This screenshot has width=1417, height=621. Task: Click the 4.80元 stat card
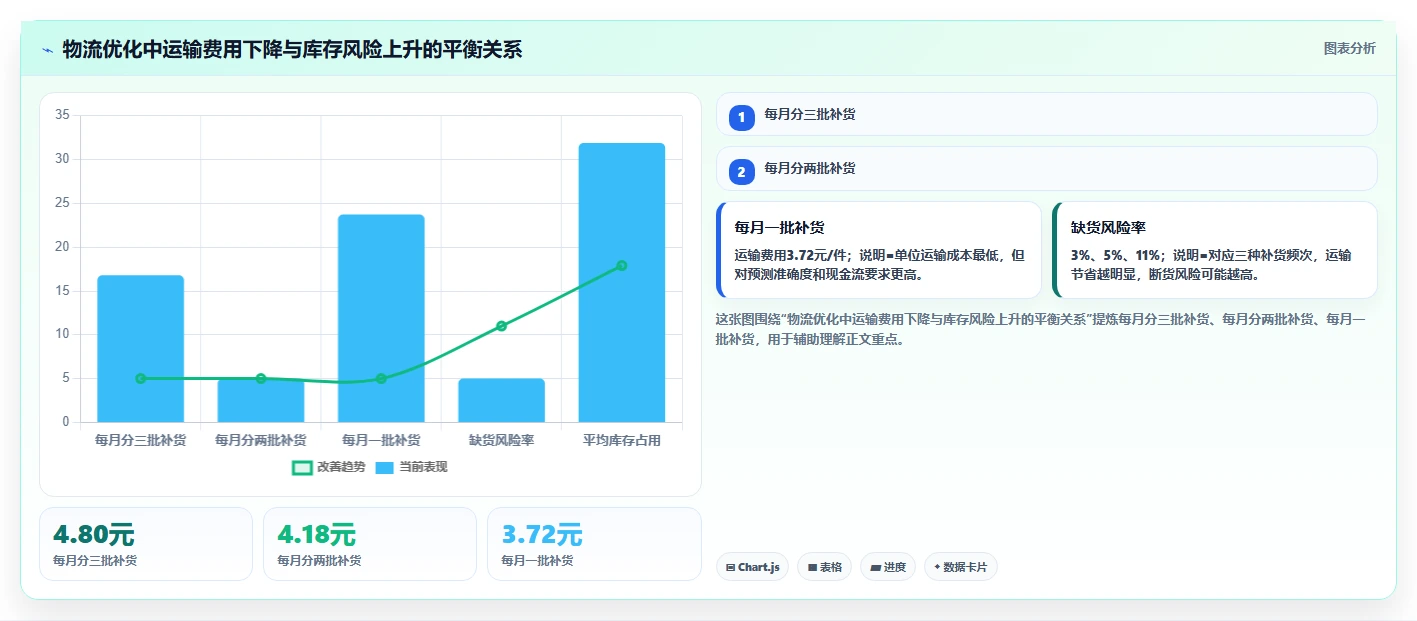(146, 544)
